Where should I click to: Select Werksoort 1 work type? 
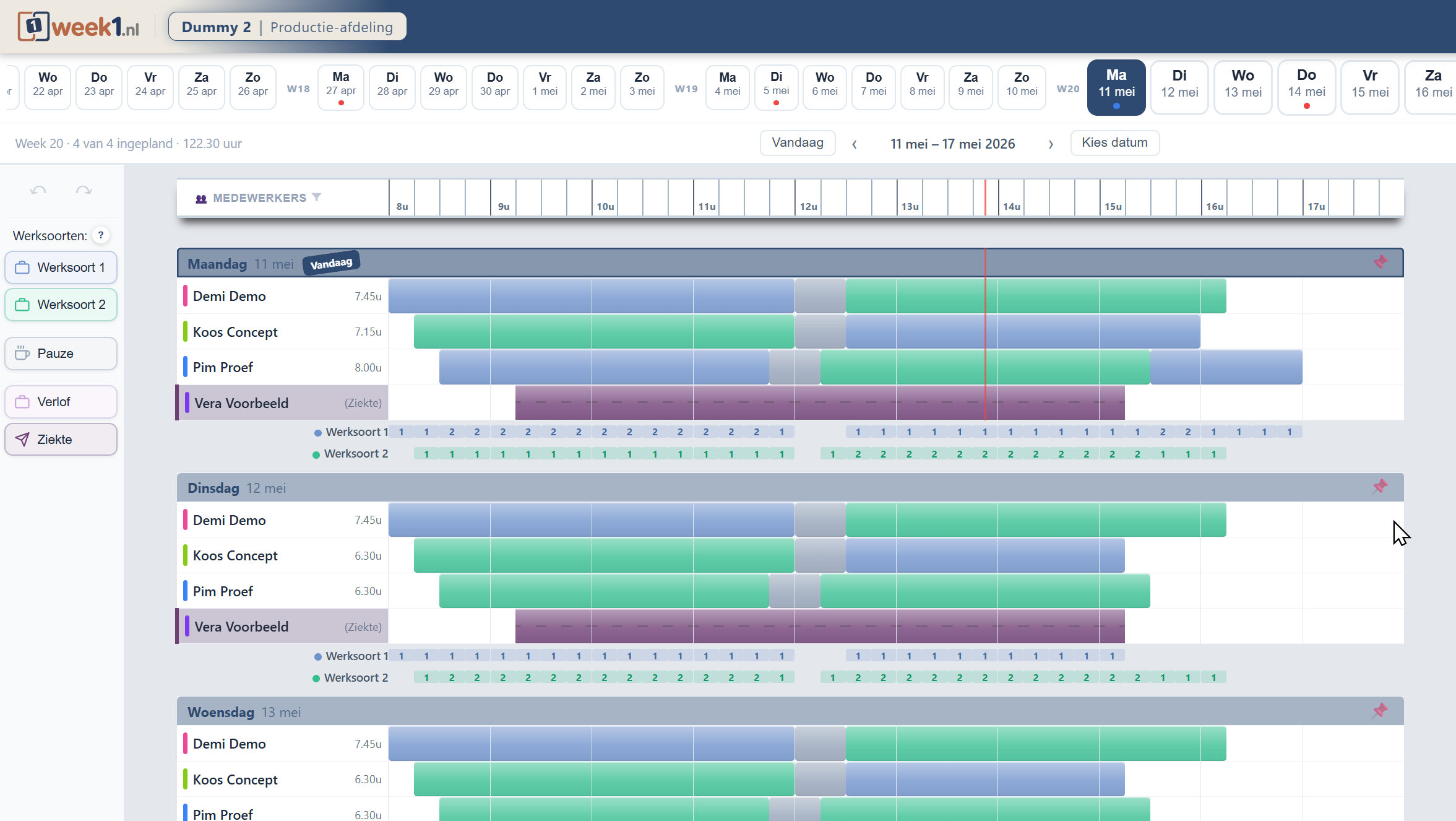[x=61, y=267]
